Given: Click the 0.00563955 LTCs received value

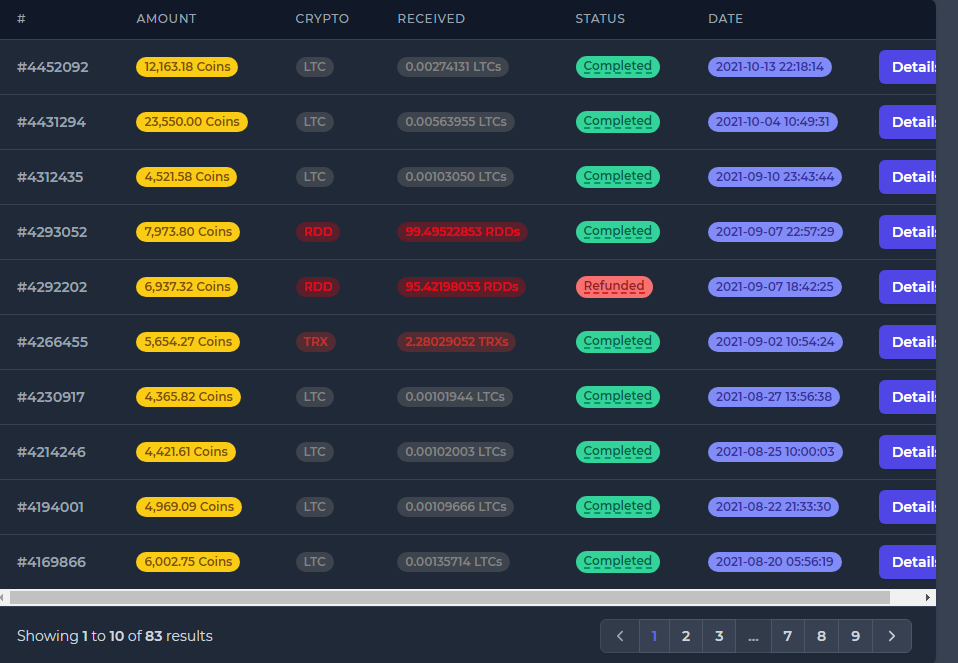Looking at the screenshot, I should [x=456, y=122].
